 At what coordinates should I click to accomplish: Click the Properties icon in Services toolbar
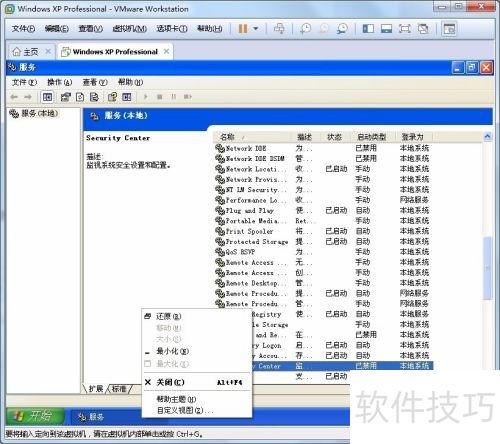pos(66,97)
